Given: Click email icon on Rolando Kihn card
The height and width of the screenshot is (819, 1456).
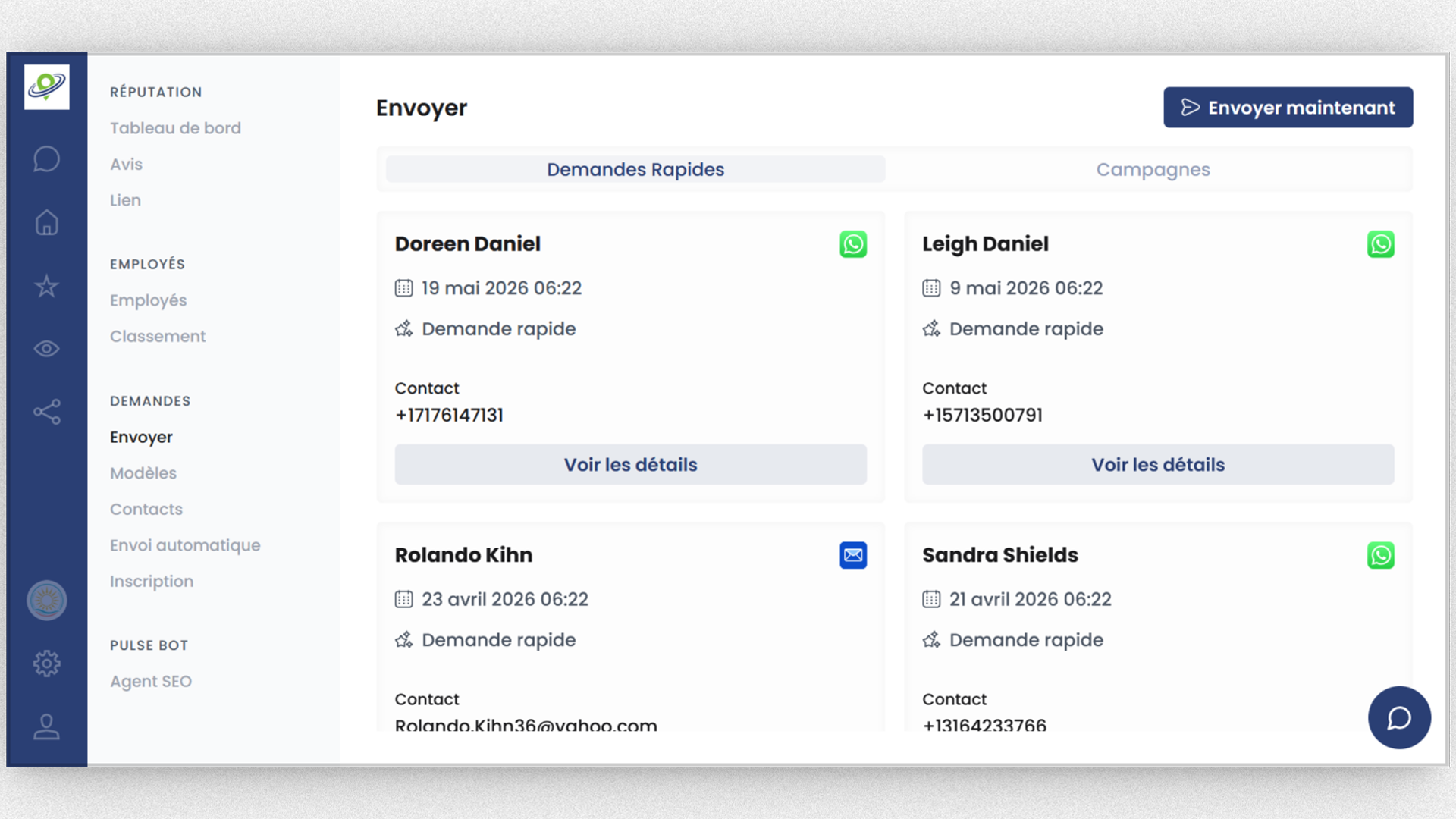Looking at the screenshot, I should pyautogui.click(x=853, y=555).
